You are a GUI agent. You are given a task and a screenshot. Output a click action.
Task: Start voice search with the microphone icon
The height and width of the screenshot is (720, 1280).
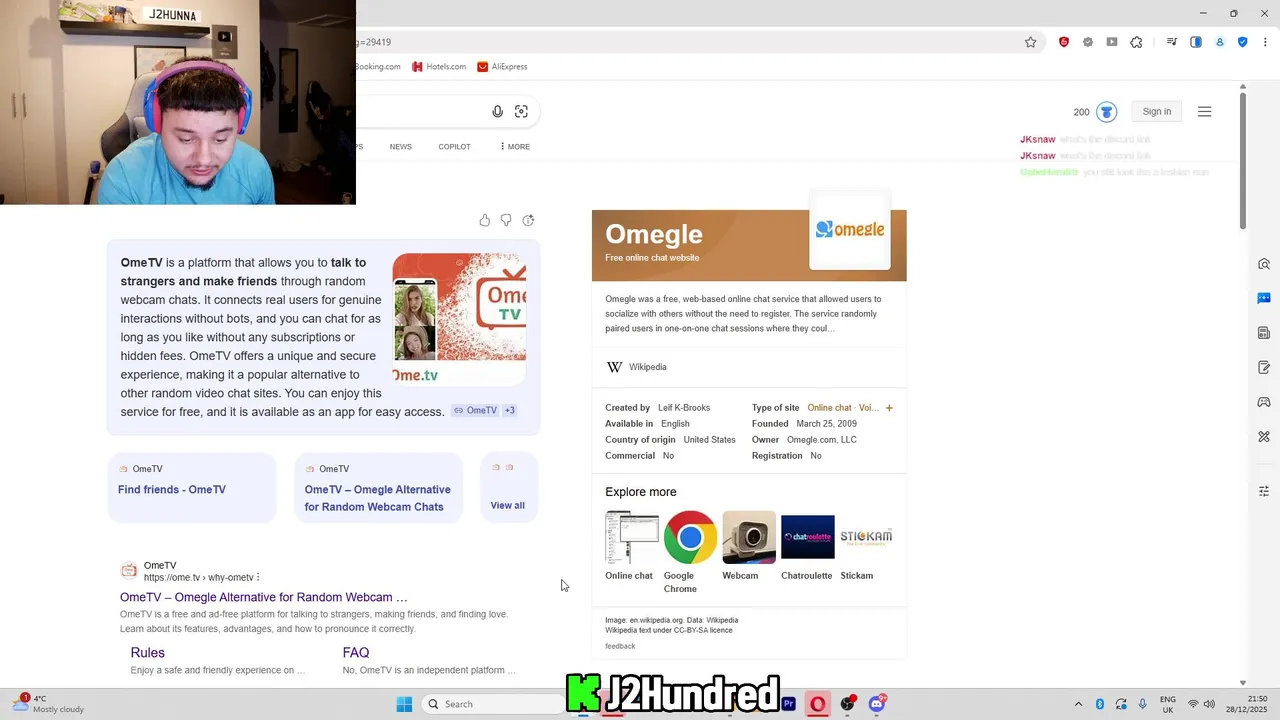(497, 111)
